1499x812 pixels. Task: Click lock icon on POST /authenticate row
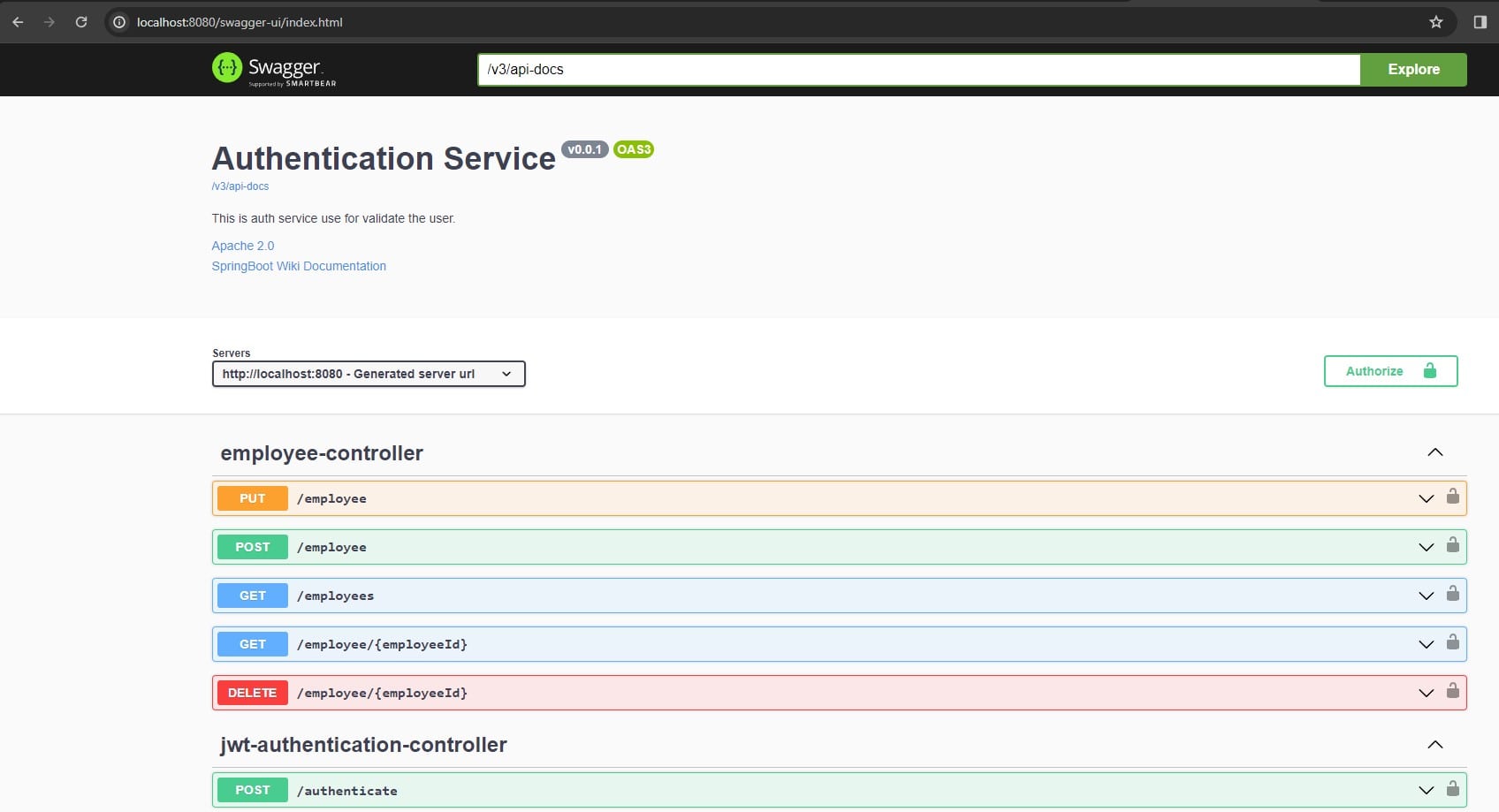pyautogui.click(x=1452, y=788)
